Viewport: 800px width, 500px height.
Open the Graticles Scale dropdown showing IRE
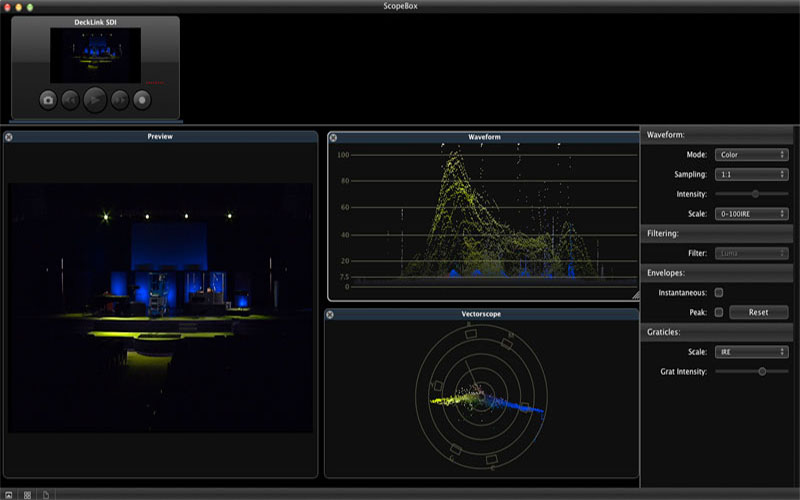(x=752, y=352)
